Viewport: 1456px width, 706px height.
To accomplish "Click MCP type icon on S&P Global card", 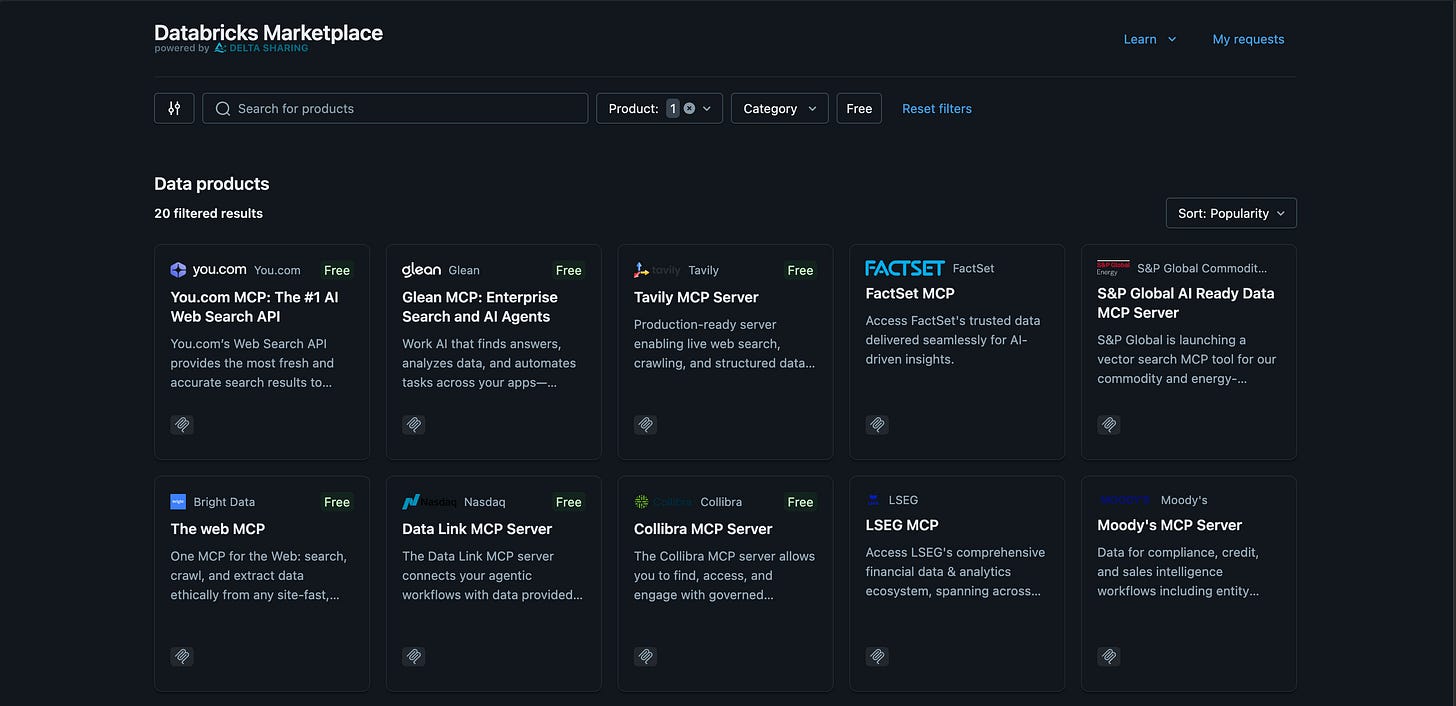I will (1109, 425).
